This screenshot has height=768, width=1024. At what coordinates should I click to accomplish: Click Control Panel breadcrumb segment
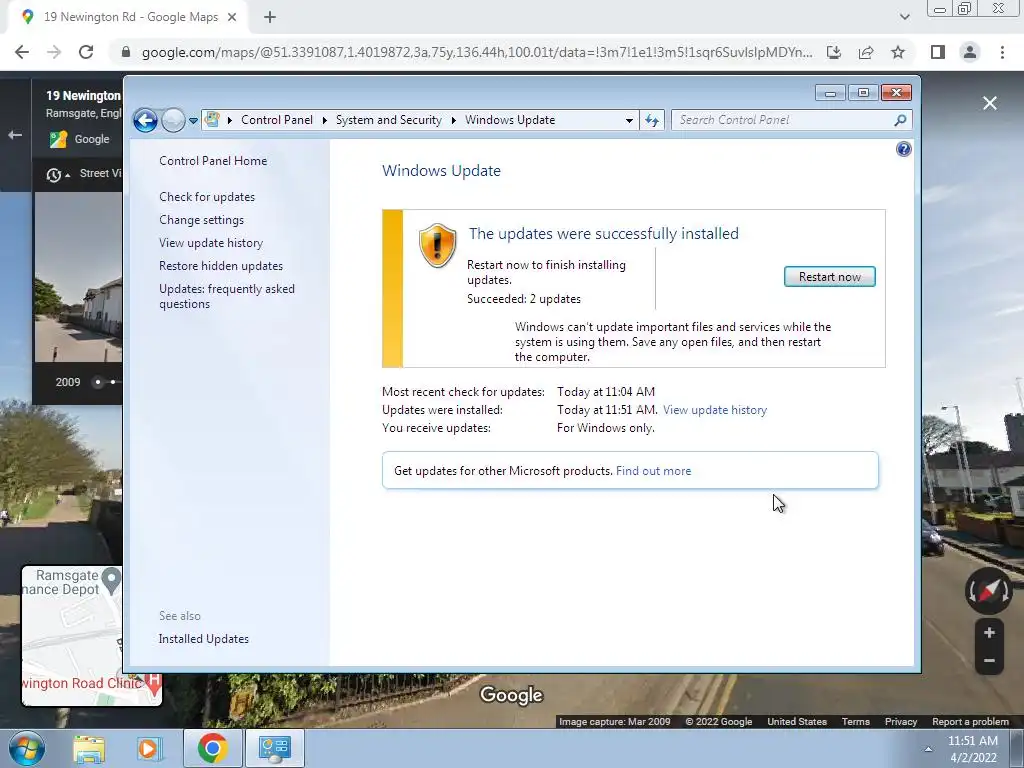pyautogui.click(x=277, y=120)
